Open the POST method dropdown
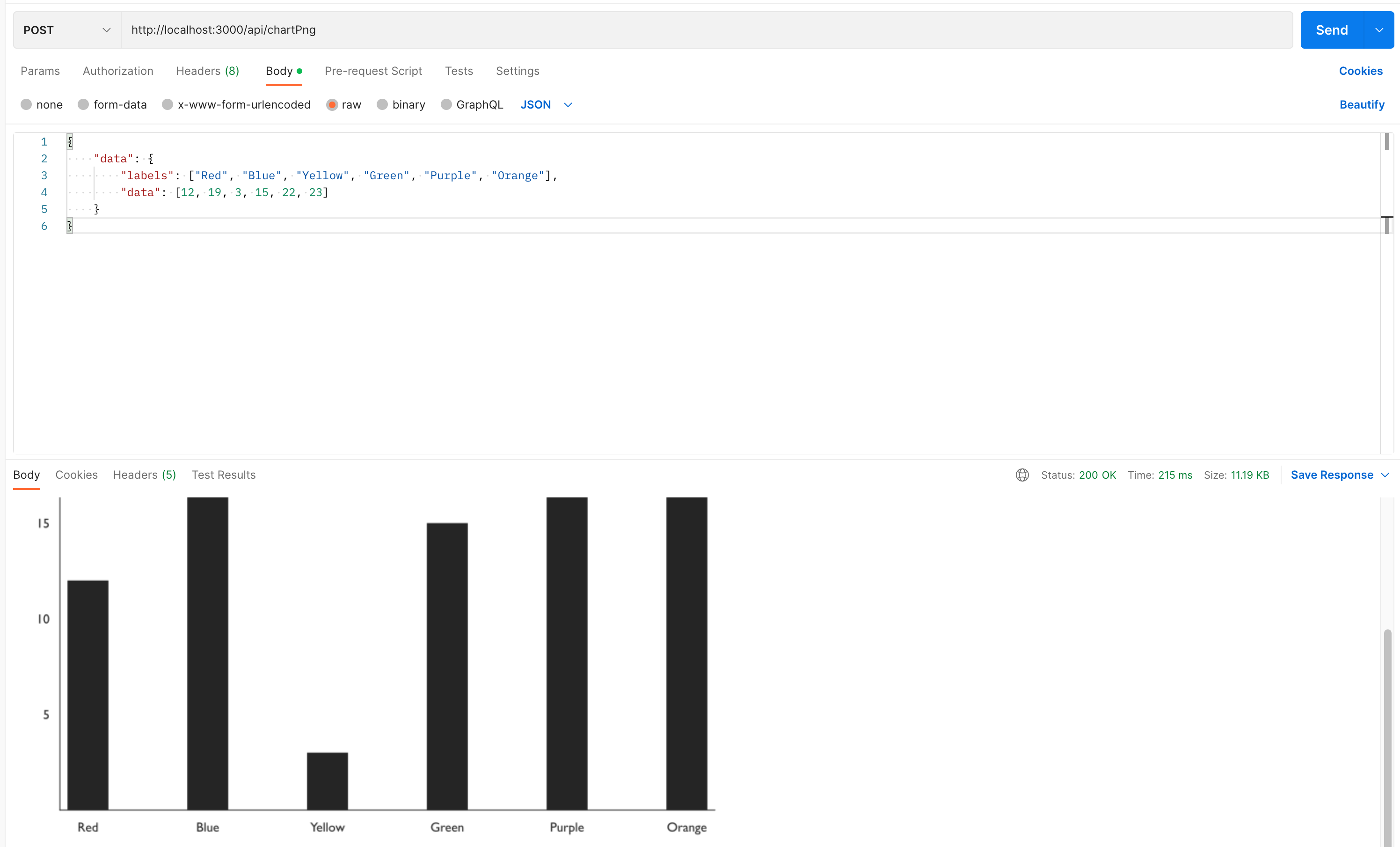The image size is (1400, 847). [x=67, y=30]
